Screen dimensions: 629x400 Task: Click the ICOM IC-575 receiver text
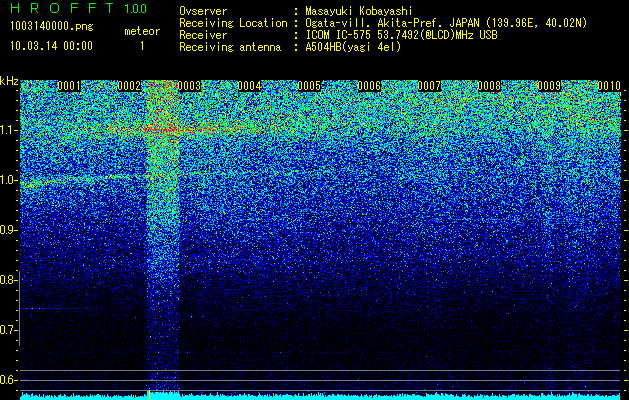(x=401, y=35)
